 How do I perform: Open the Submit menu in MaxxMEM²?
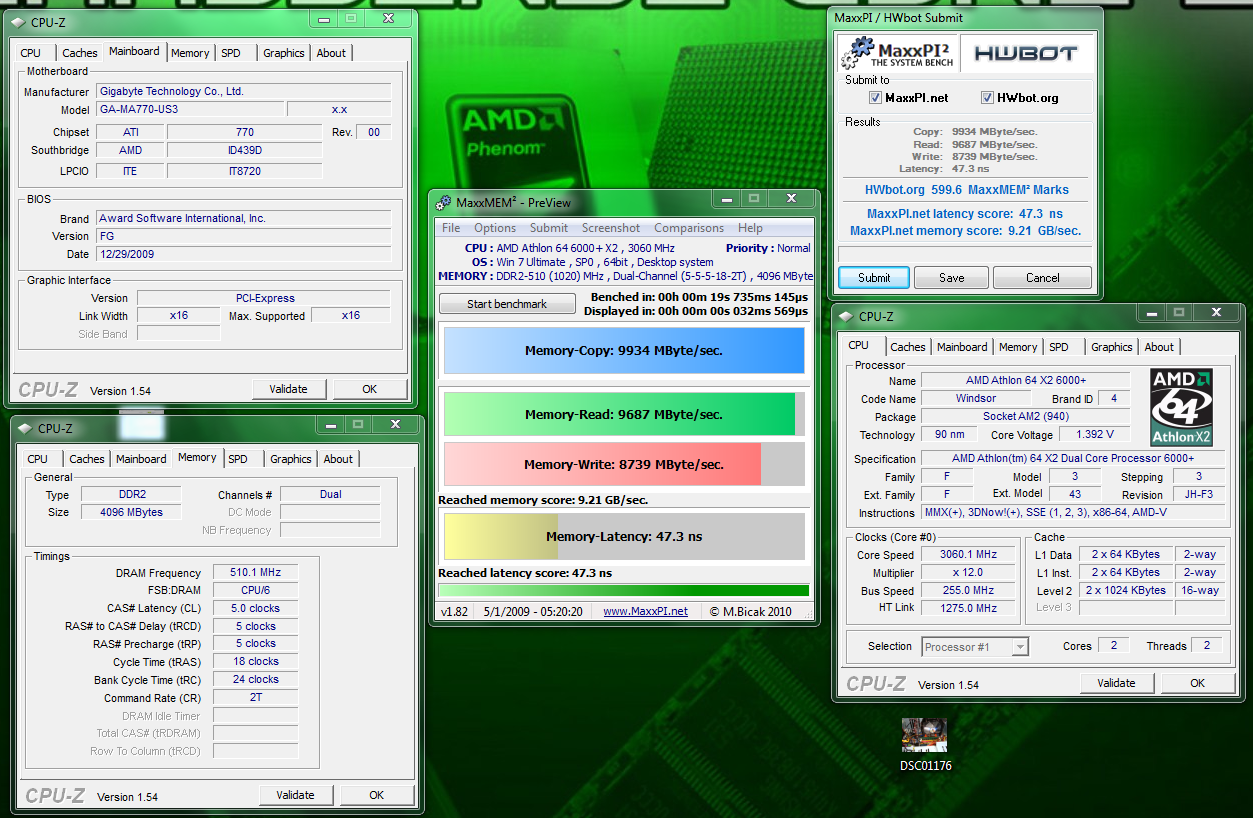[x=549, y=228]
